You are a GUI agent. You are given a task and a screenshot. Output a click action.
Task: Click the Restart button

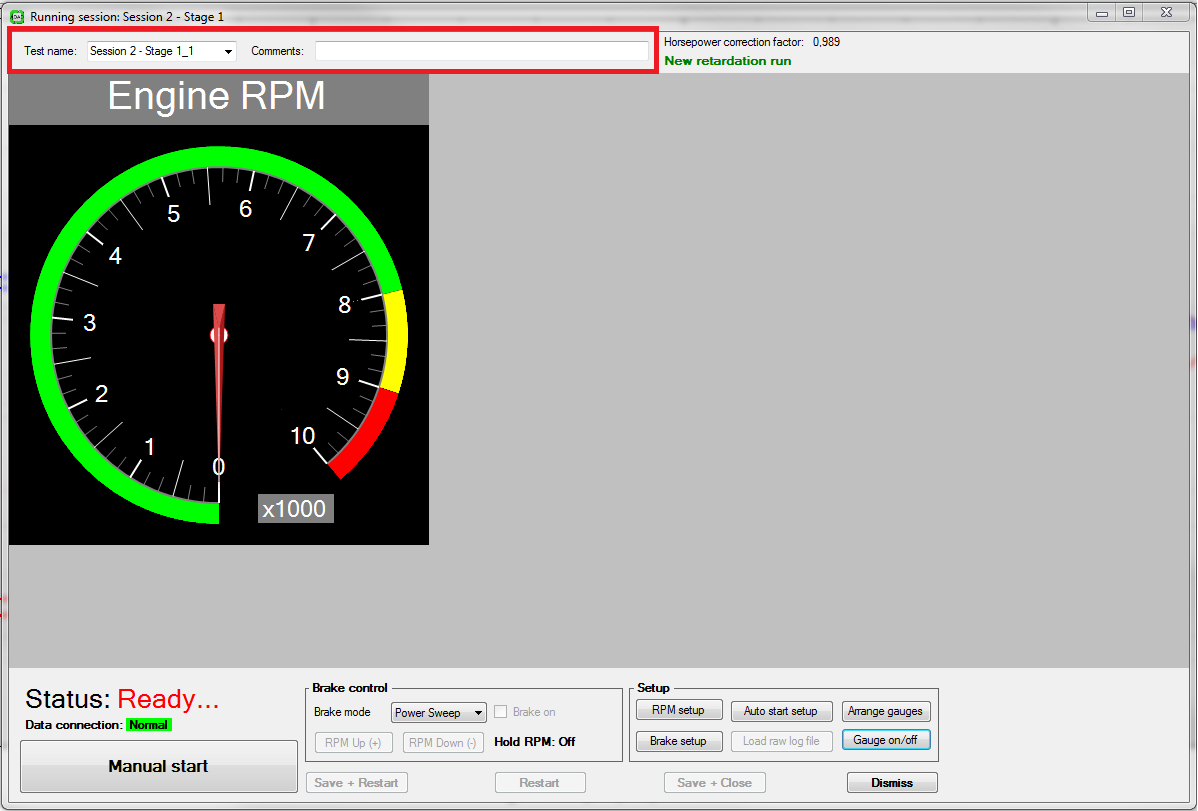pos(539,783)
